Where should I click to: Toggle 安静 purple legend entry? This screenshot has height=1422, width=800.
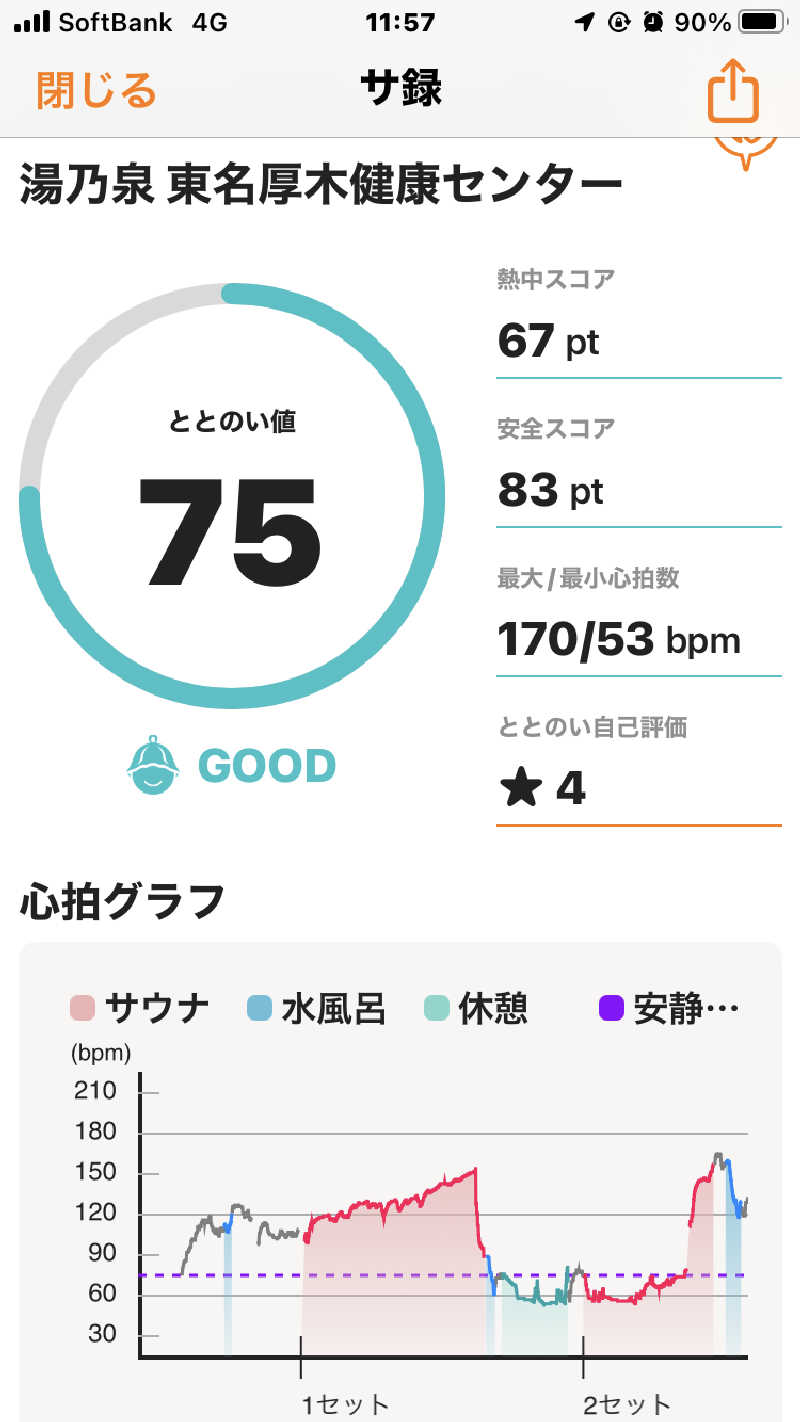670,1008
